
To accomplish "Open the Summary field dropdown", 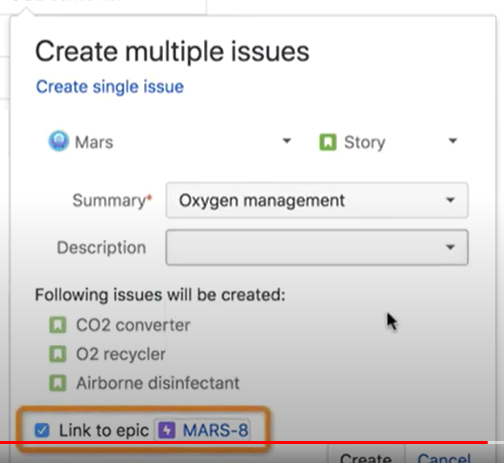I will click(450, 200).
